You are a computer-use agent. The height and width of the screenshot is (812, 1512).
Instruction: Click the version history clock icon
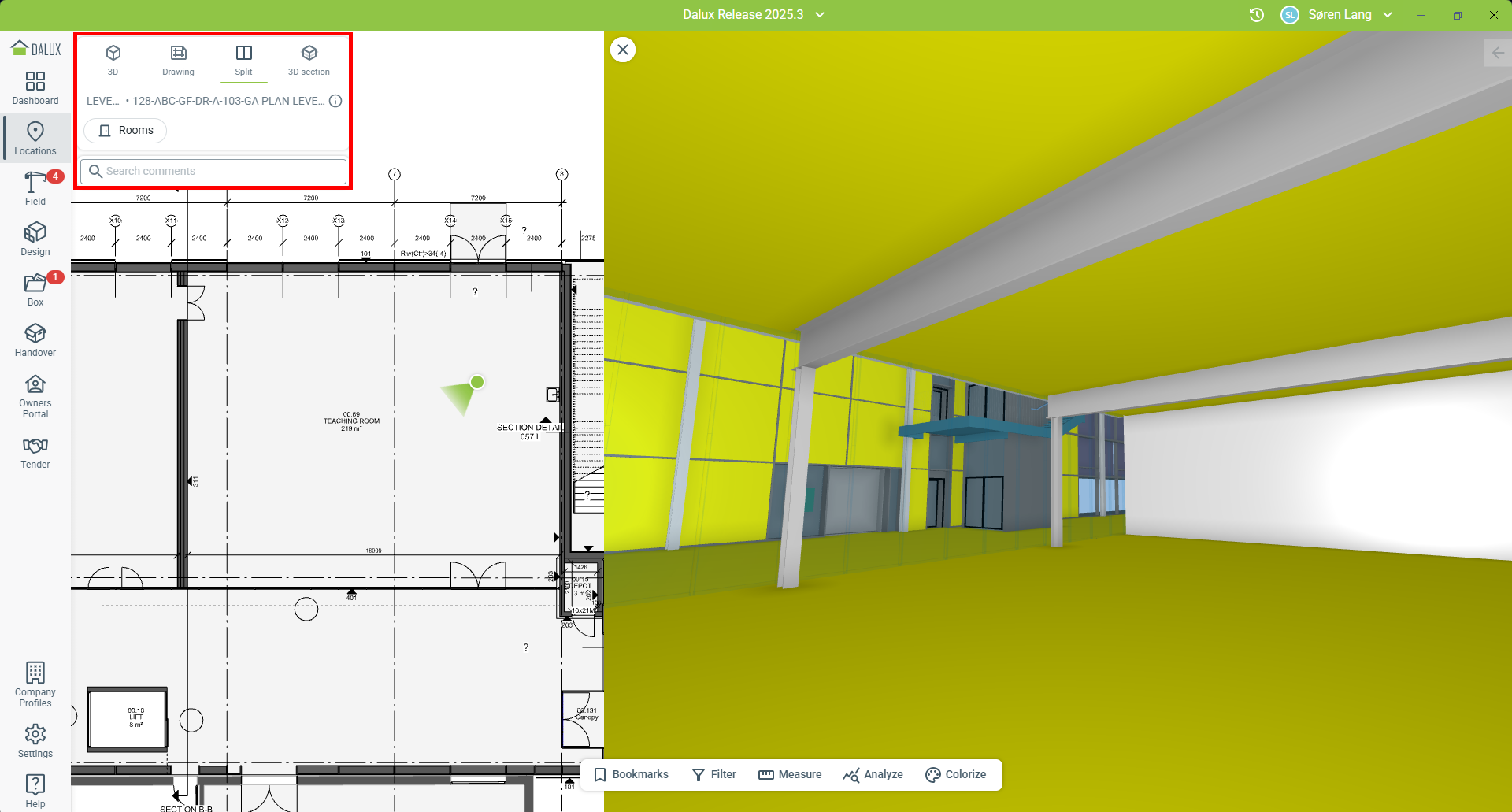pos(1257,15)
